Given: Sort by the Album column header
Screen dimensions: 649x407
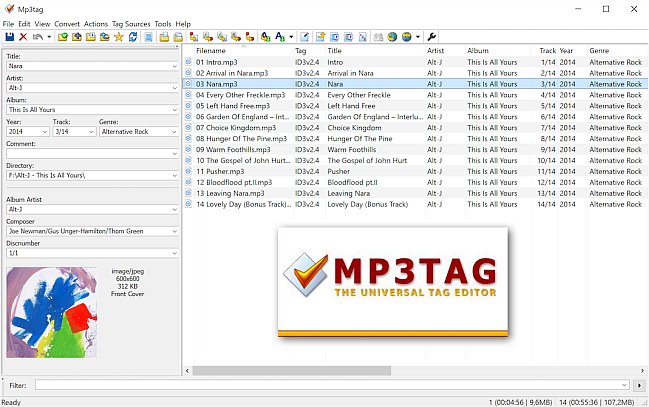Looking at the screenshot, I should [x=478, y=51].
